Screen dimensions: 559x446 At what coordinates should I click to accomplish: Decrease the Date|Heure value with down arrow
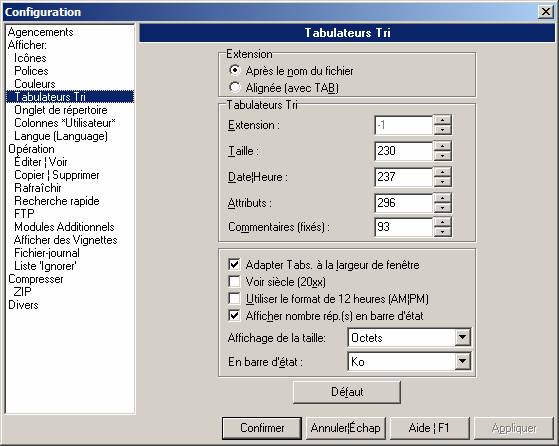[442, 182]
